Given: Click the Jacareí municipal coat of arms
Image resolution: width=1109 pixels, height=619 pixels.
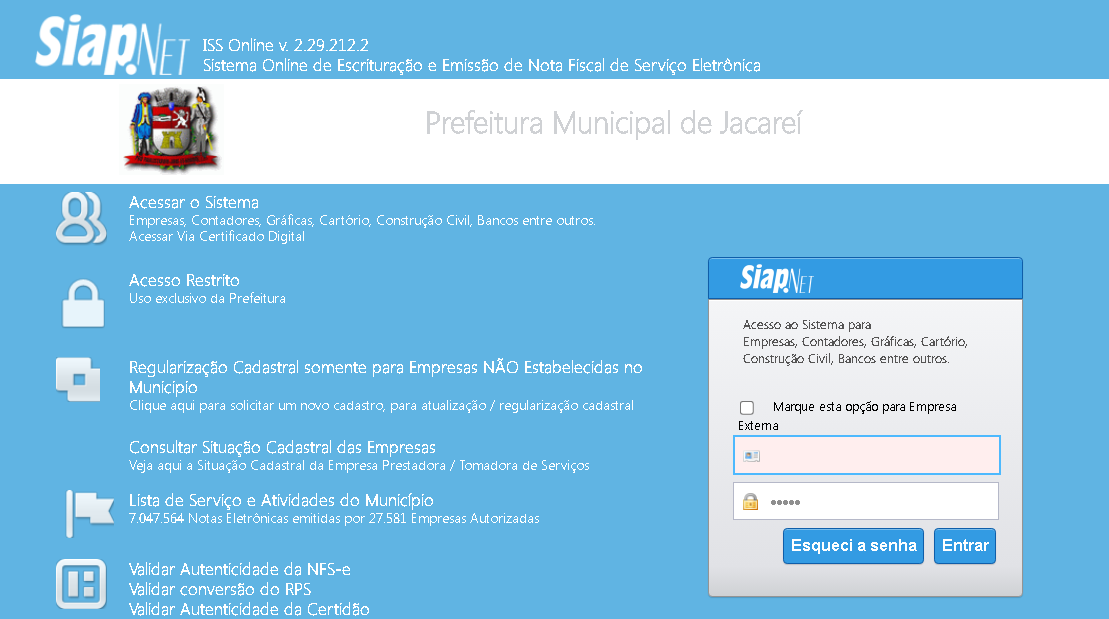Looking at the screenshot, I should 172,128.
